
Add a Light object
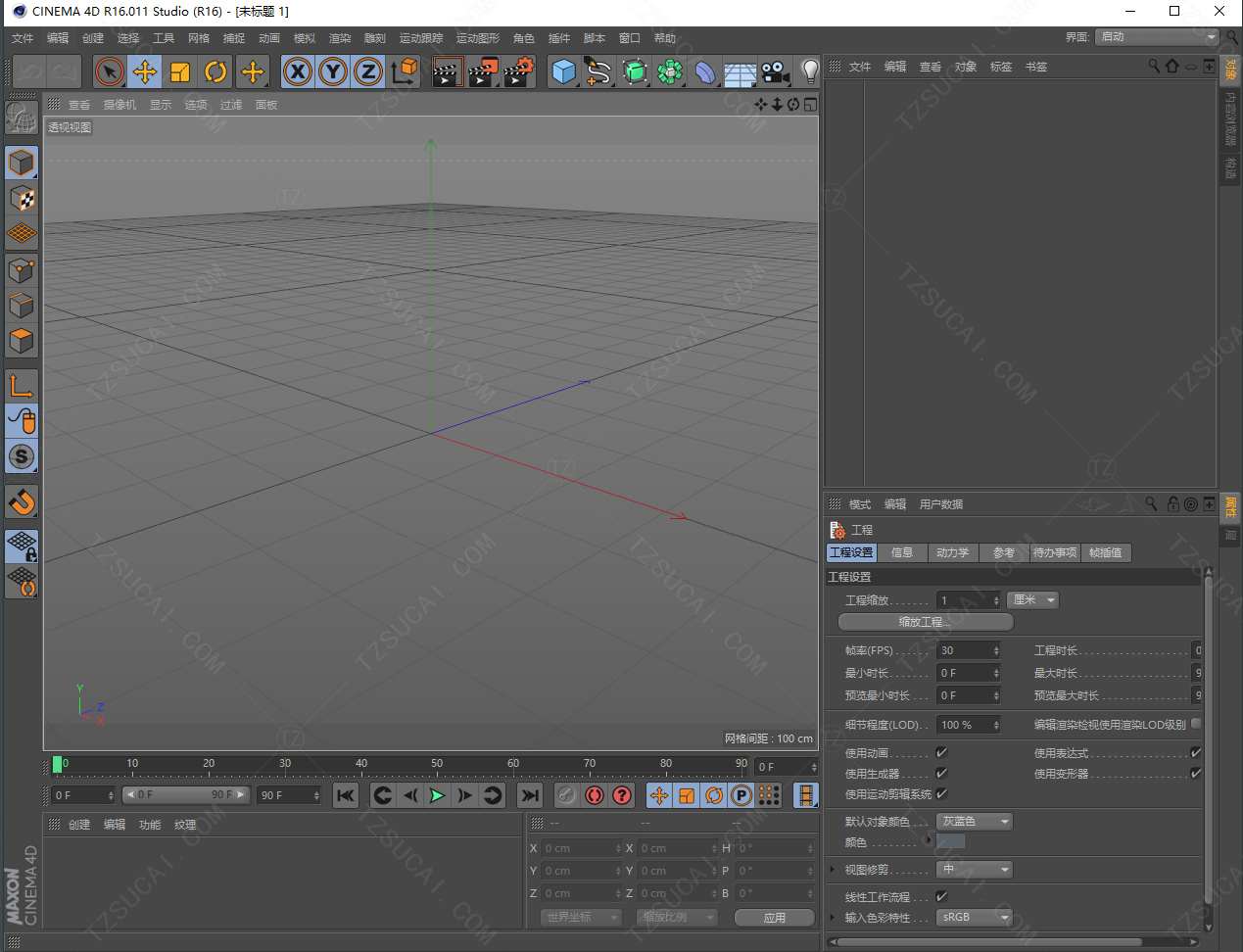coord(810,71)
